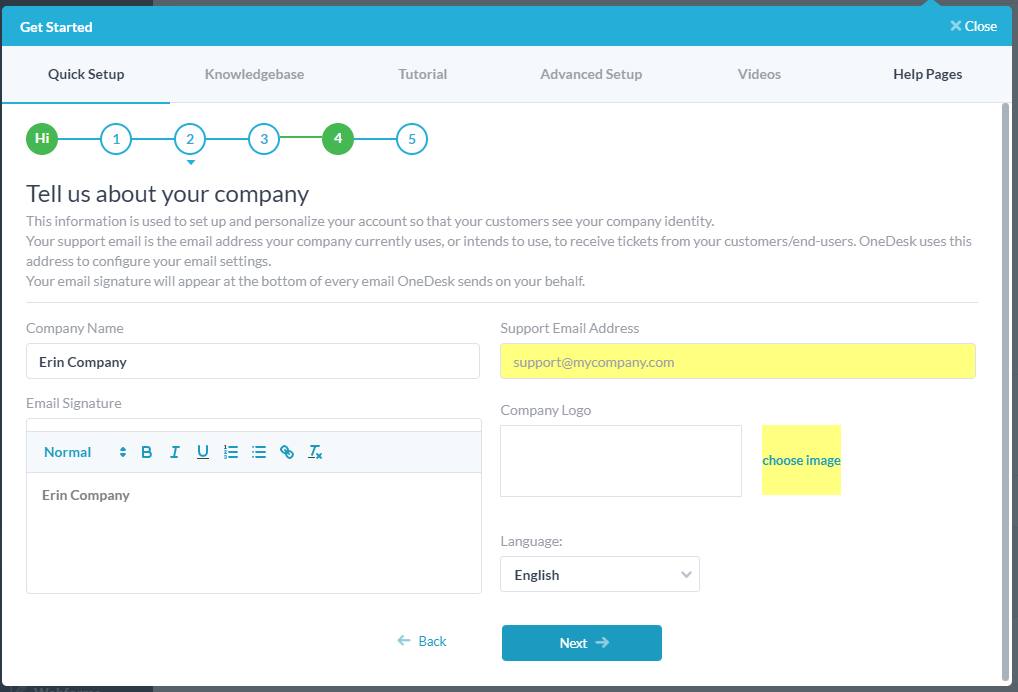
Task: Switch to the Knowledgebase tab
Action: click(254, 74)
